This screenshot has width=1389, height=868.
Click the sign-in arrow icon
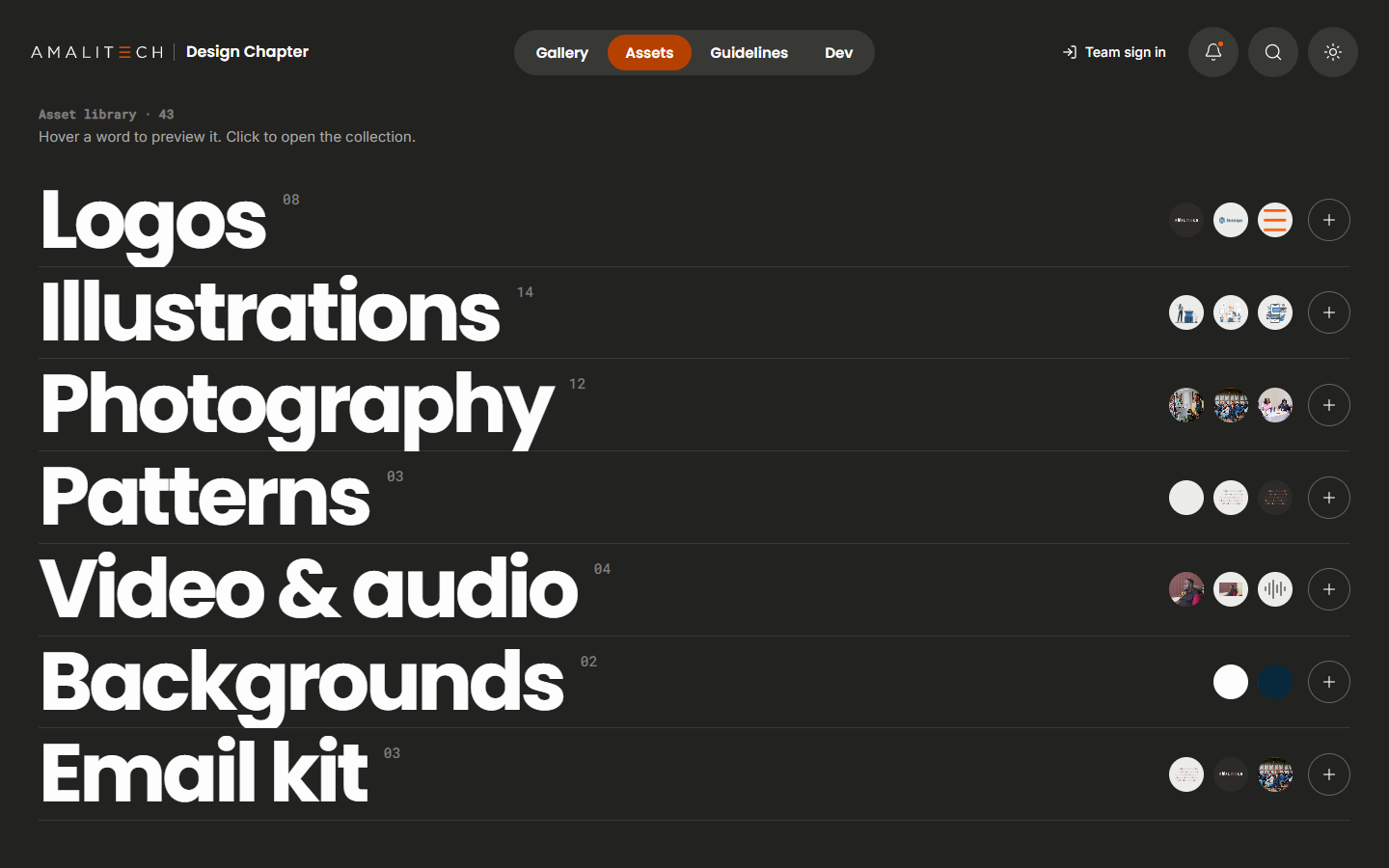(1070, 52)
